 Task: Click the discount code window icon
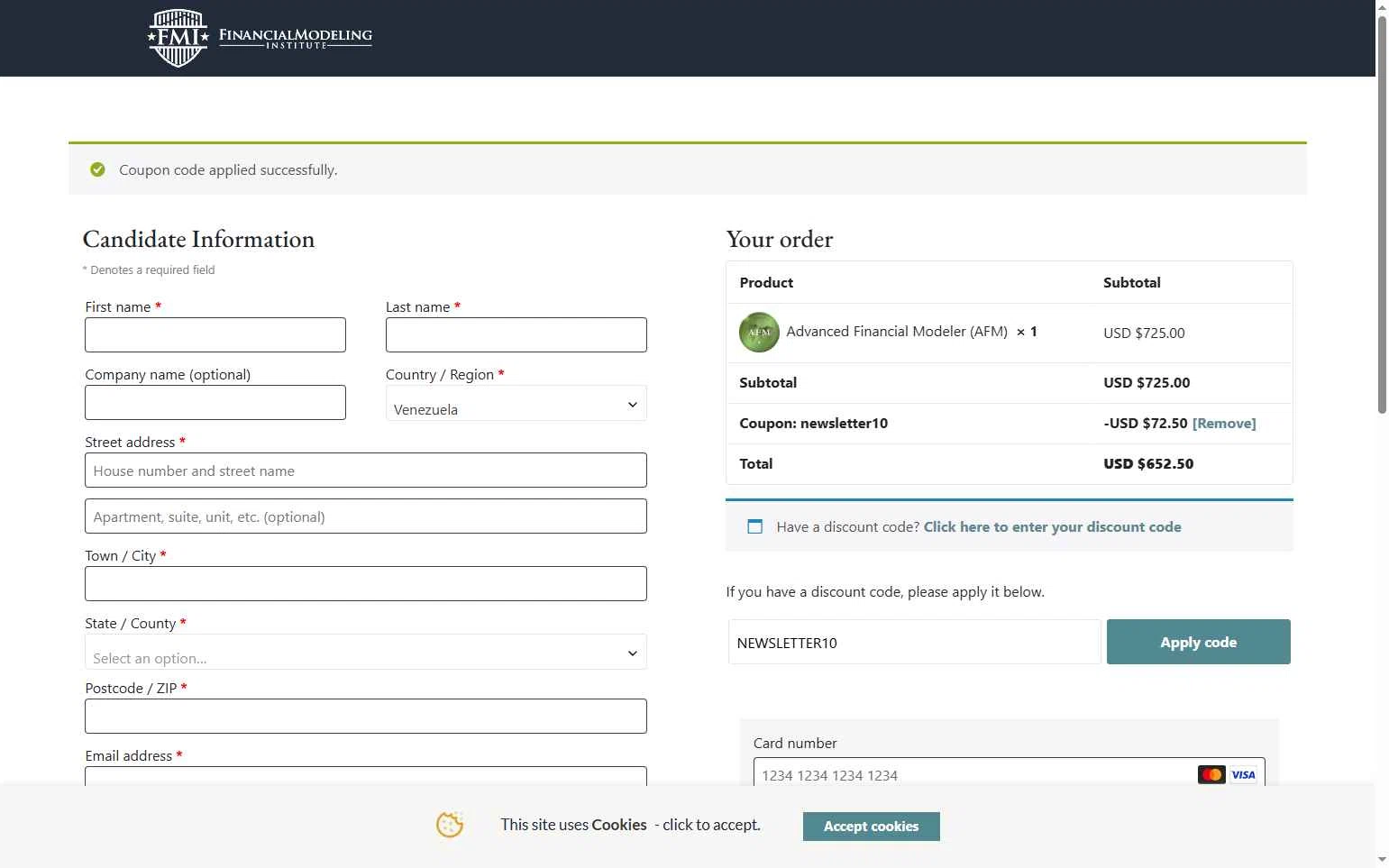coord(755,526)
